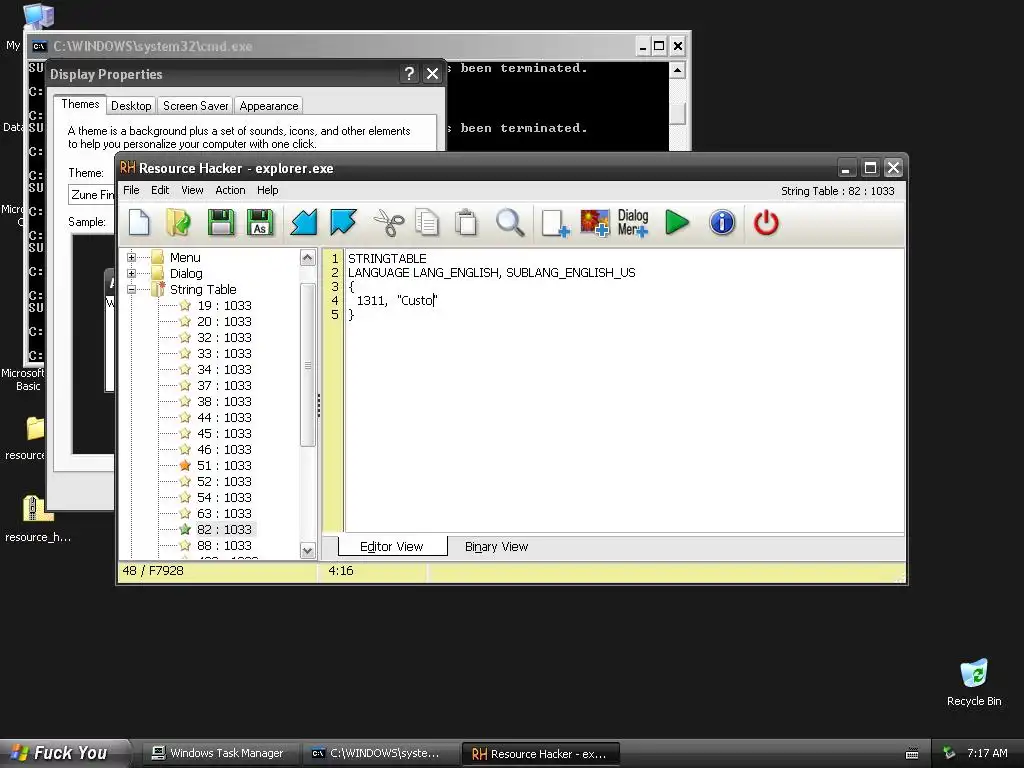Select string table entry 88 : 1033
Image resolution: width=1024 pixels, height=768 pixels.
click(224, 545)
